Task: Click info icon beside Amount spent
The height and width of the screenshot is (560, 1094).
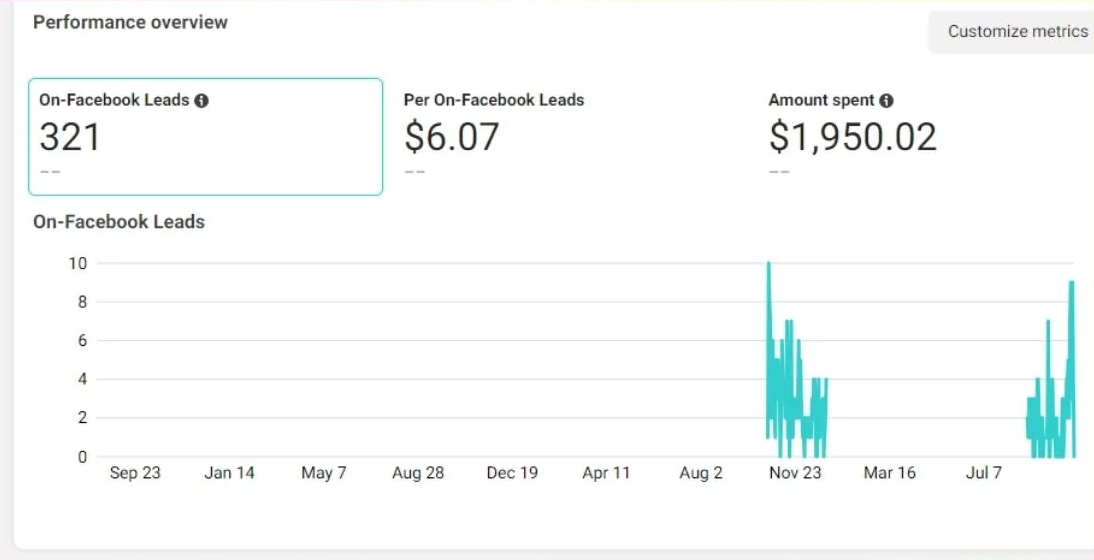Action: 886,101
